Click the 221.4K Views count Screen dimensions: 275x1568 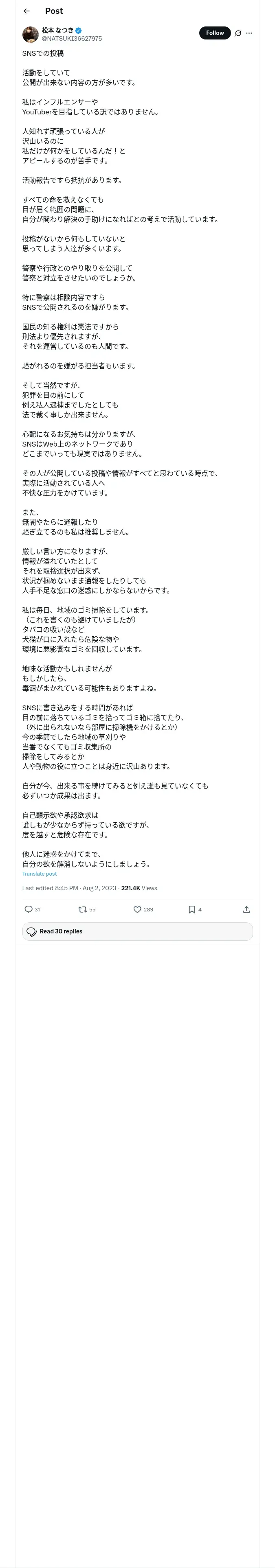coord(139,888)
